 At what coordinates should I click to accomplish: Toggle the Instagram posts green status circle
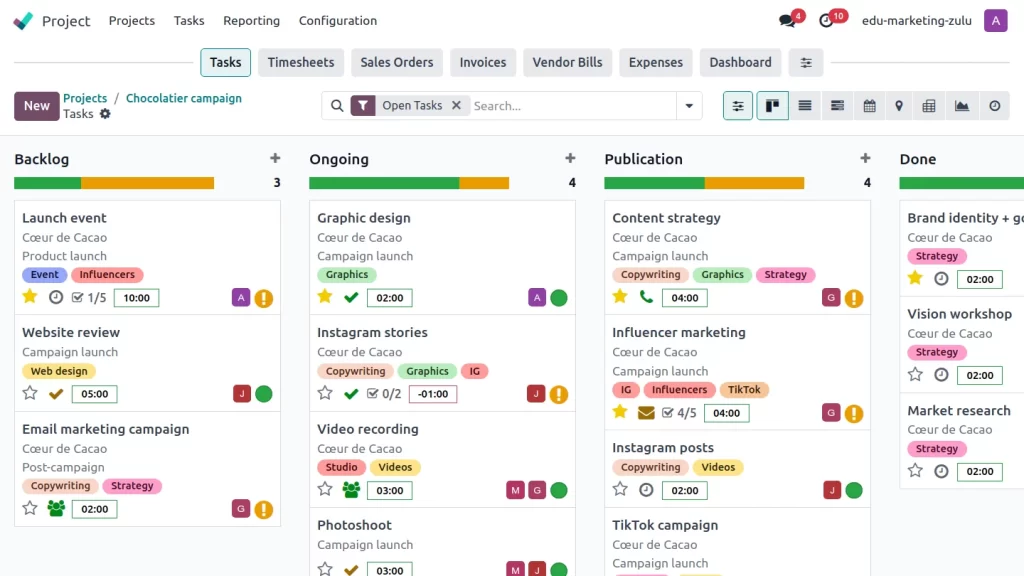point(854,490)
